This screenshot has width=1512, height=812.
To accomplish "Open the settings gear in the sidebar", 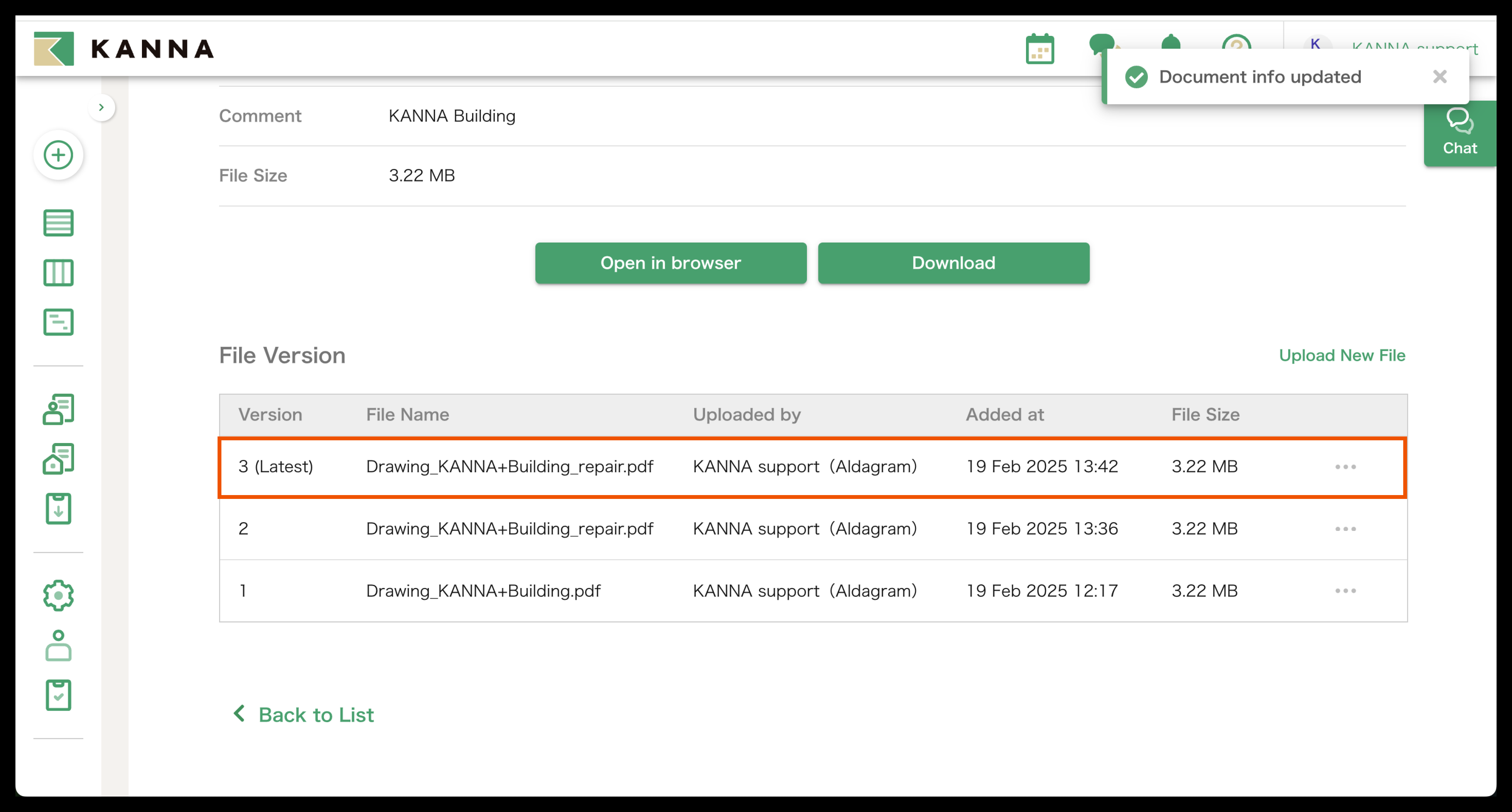I will click(58, 595).
